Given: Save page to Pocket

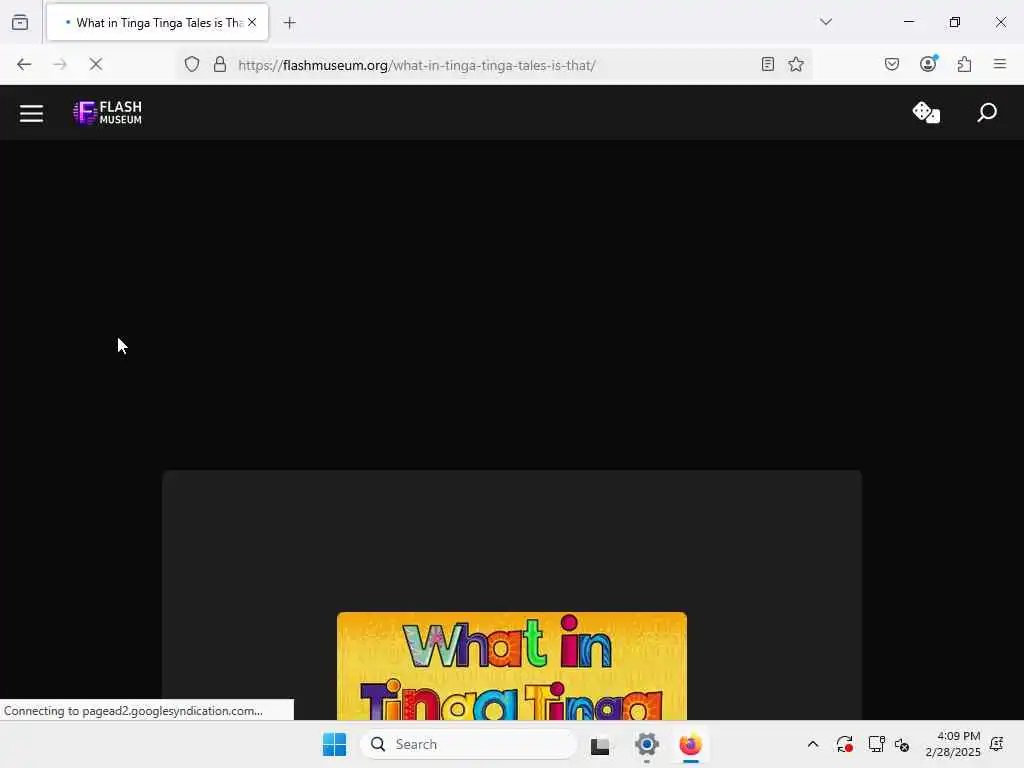Looking at the screenshot, I should click(892, 64).
